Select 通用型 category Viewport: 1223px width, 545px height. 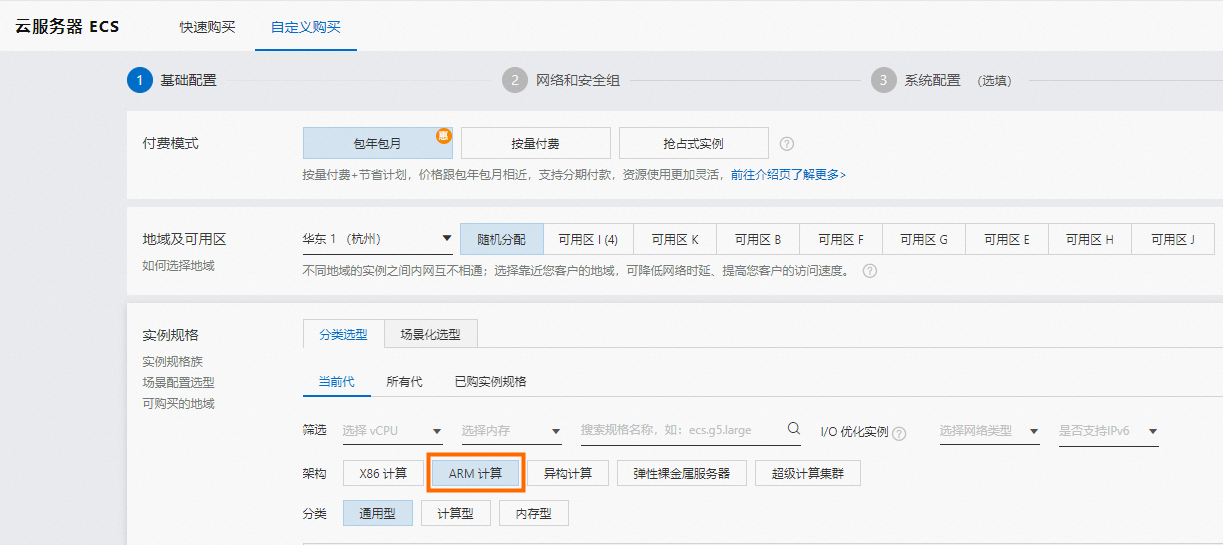pyautogui.click(x=378, y=514)
